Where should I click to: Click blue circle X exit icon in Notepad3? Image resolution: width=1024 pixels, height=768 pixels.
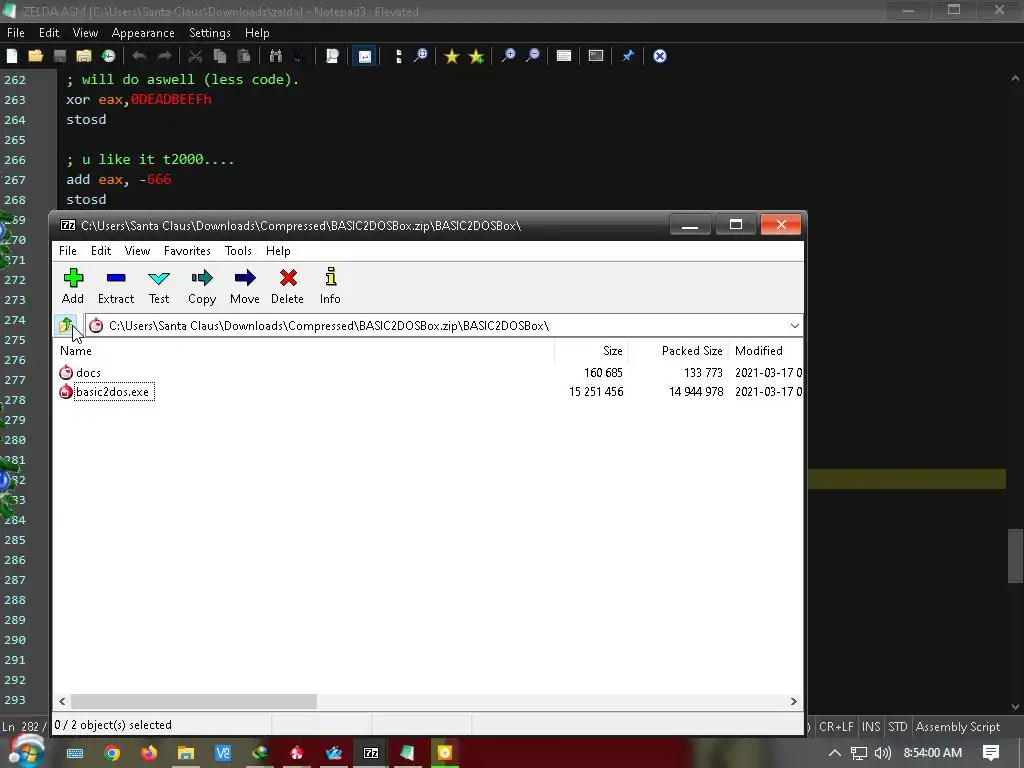pyautogui.click(x=660, y=56)
